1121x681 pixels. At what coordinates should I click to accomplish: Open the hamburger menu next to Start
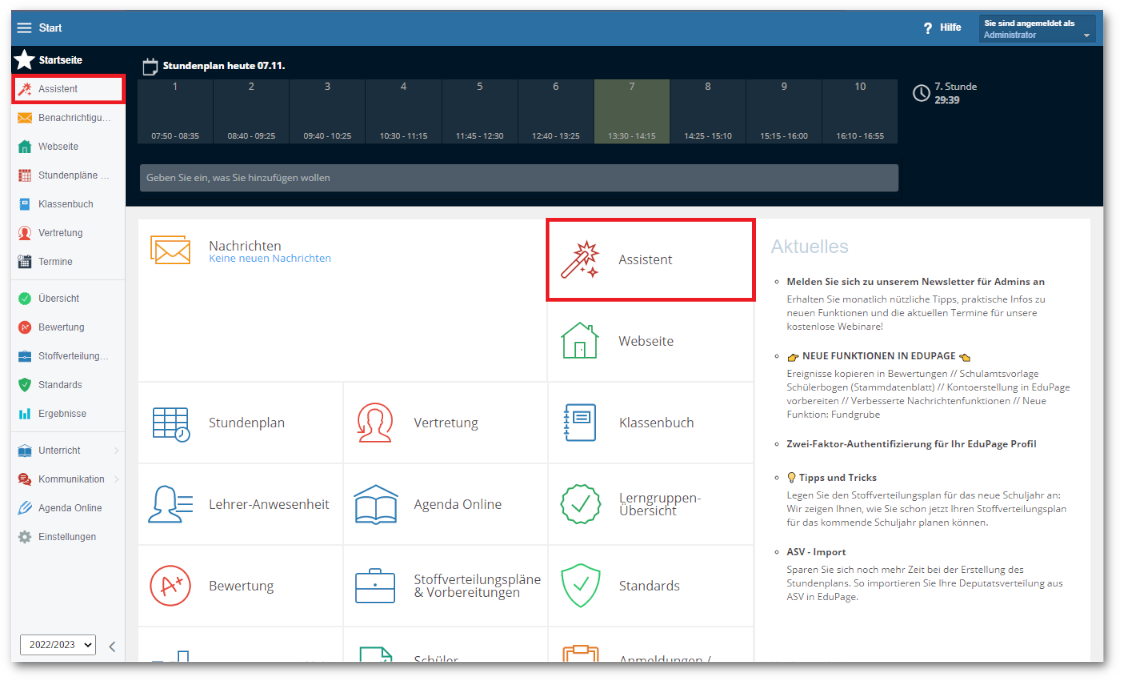point(24,28)
